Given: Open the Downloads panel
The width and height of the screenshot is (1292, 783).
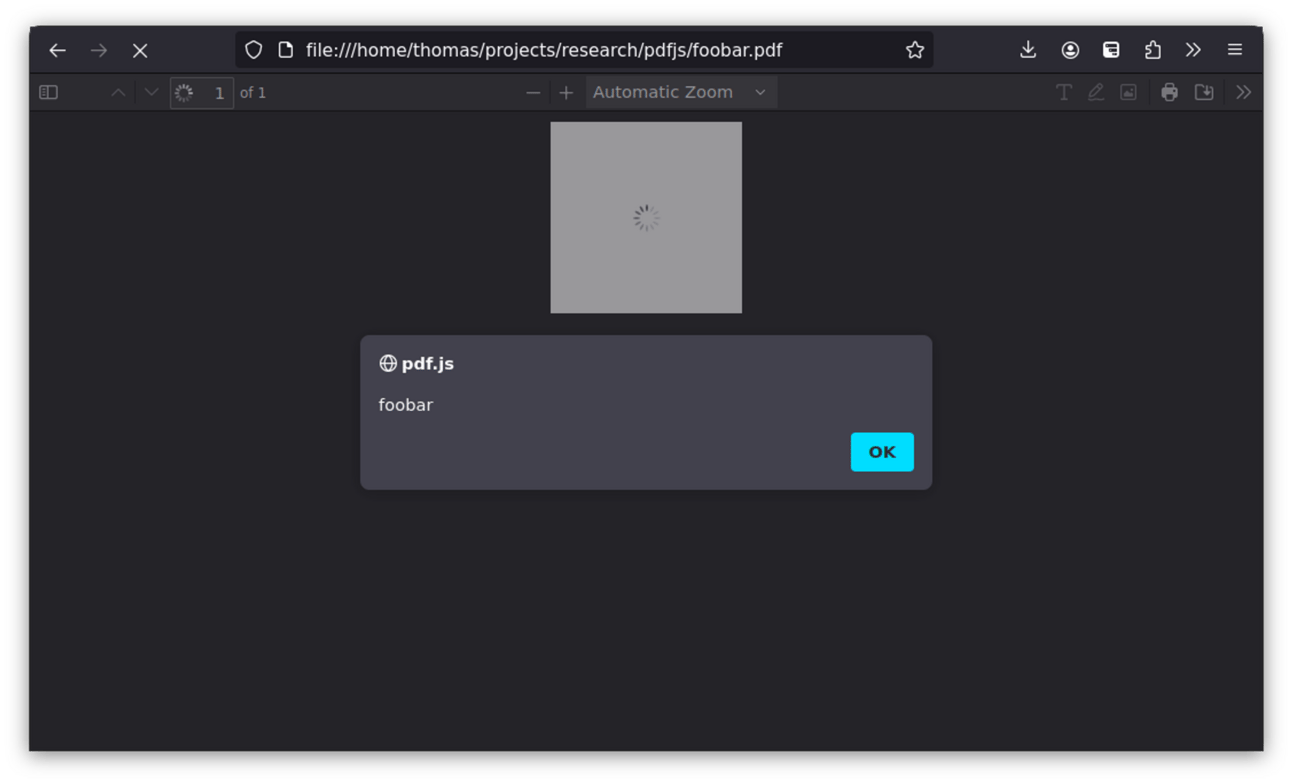Looking at the screenshot, I should 1028,50.
